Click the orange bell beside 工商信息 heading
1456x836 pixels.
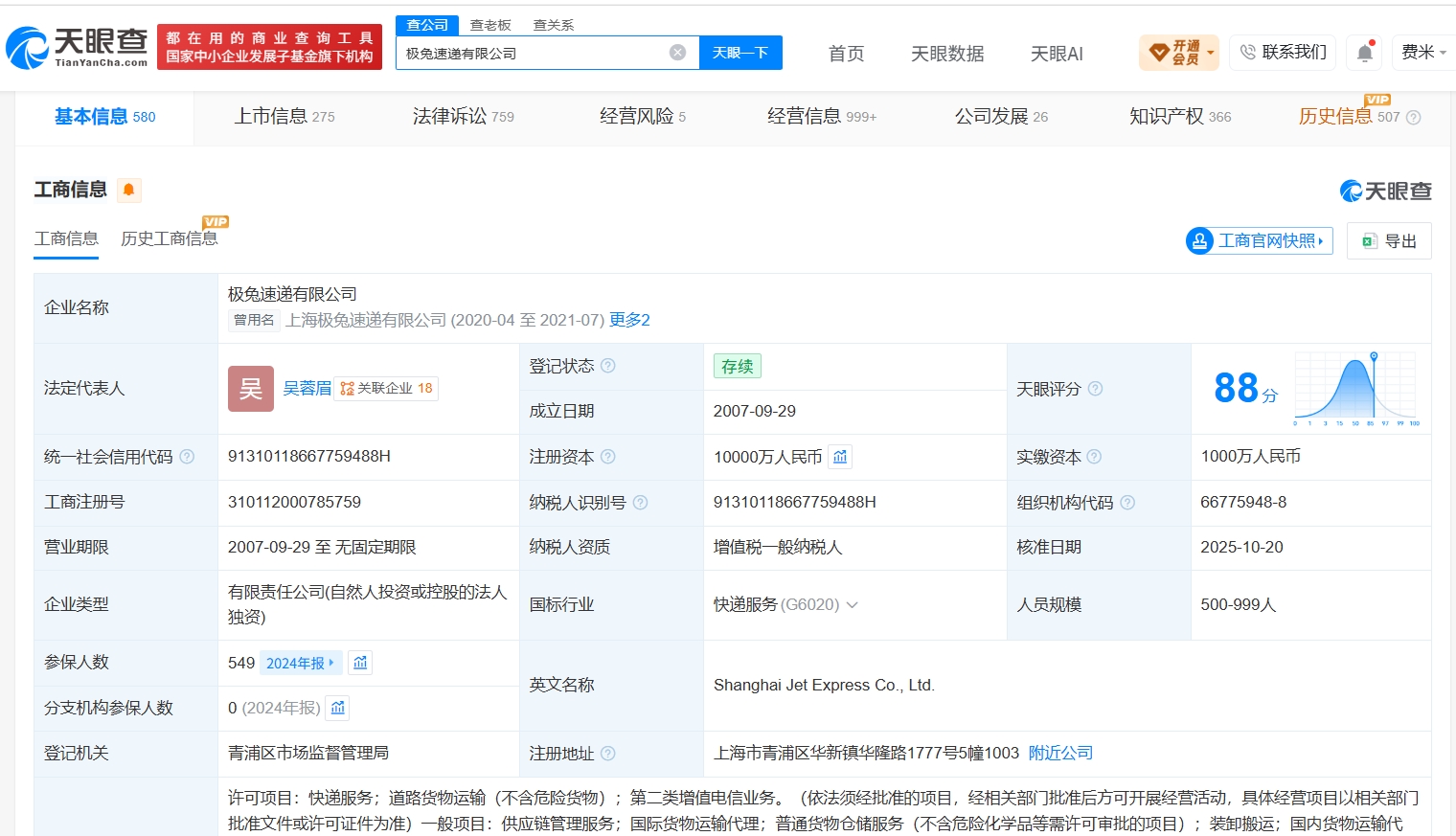(x=128, y=190)
